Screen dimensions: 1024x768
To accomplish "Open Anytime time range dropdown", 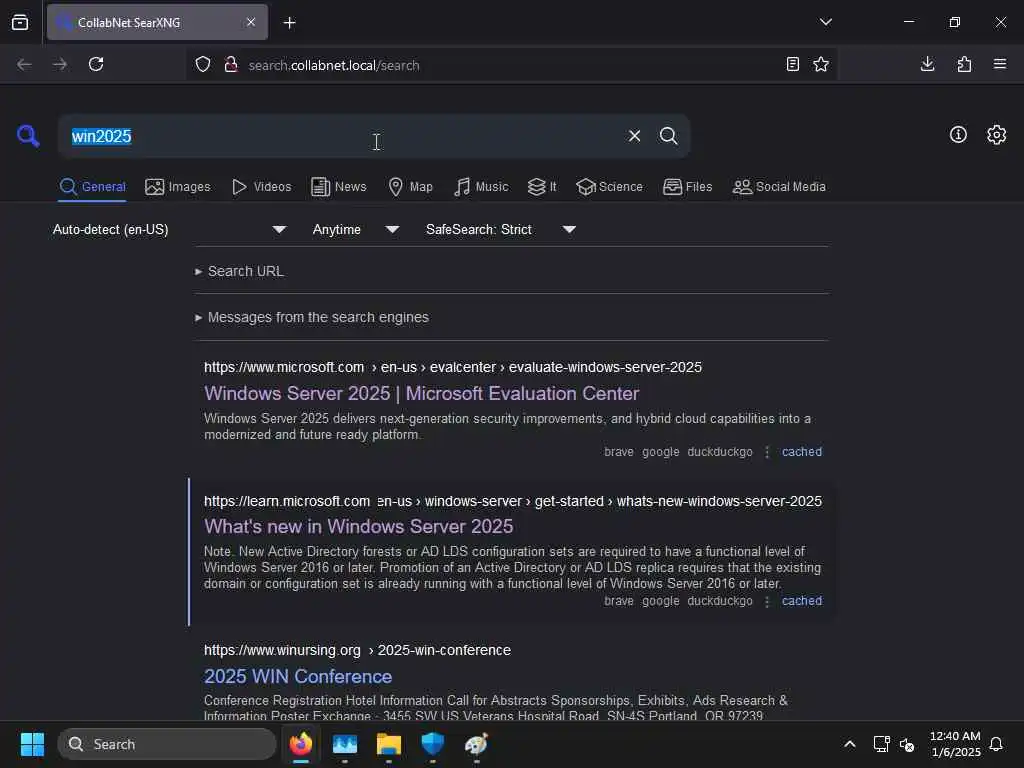I will pos(355,229).
